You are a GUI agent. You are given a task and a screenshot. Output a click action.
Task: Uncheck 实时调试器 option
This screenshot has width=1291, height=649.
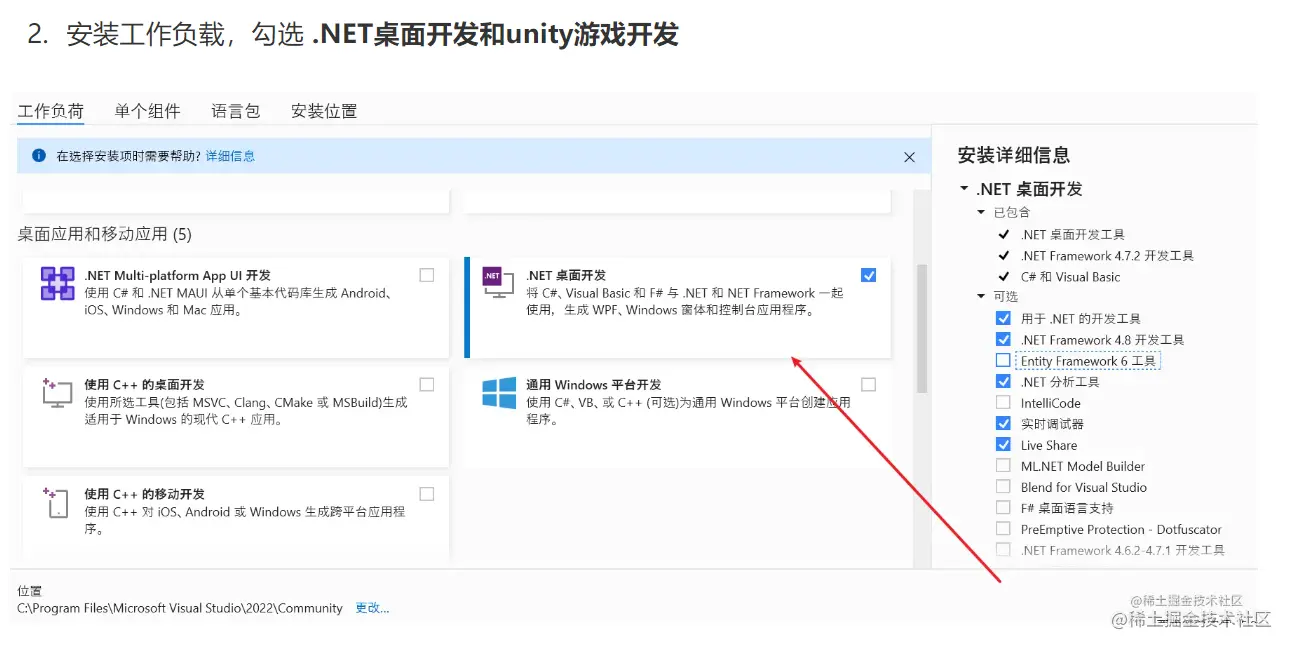(1003, 424)
